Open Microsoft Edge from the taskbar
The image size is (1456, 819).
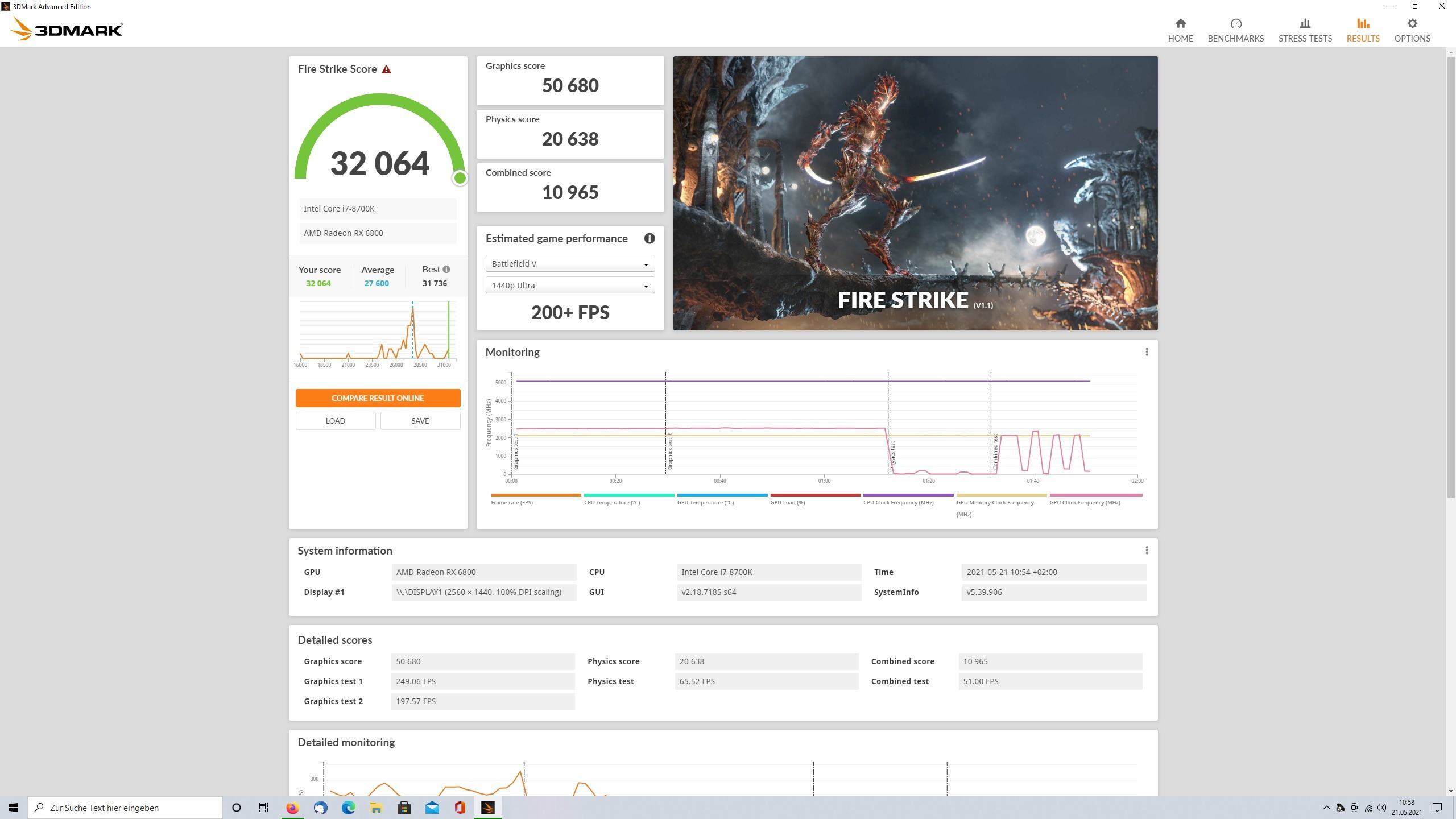348,808
